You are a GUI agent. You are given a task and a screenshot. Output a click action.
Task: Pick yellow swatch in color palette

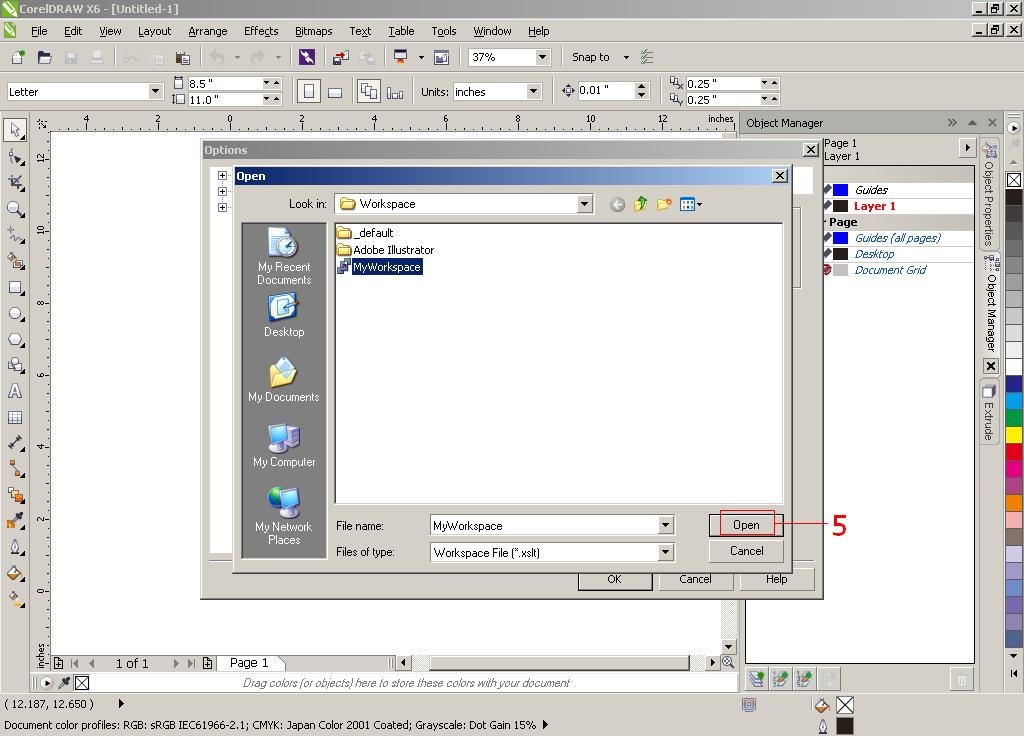click(1014, 434)
